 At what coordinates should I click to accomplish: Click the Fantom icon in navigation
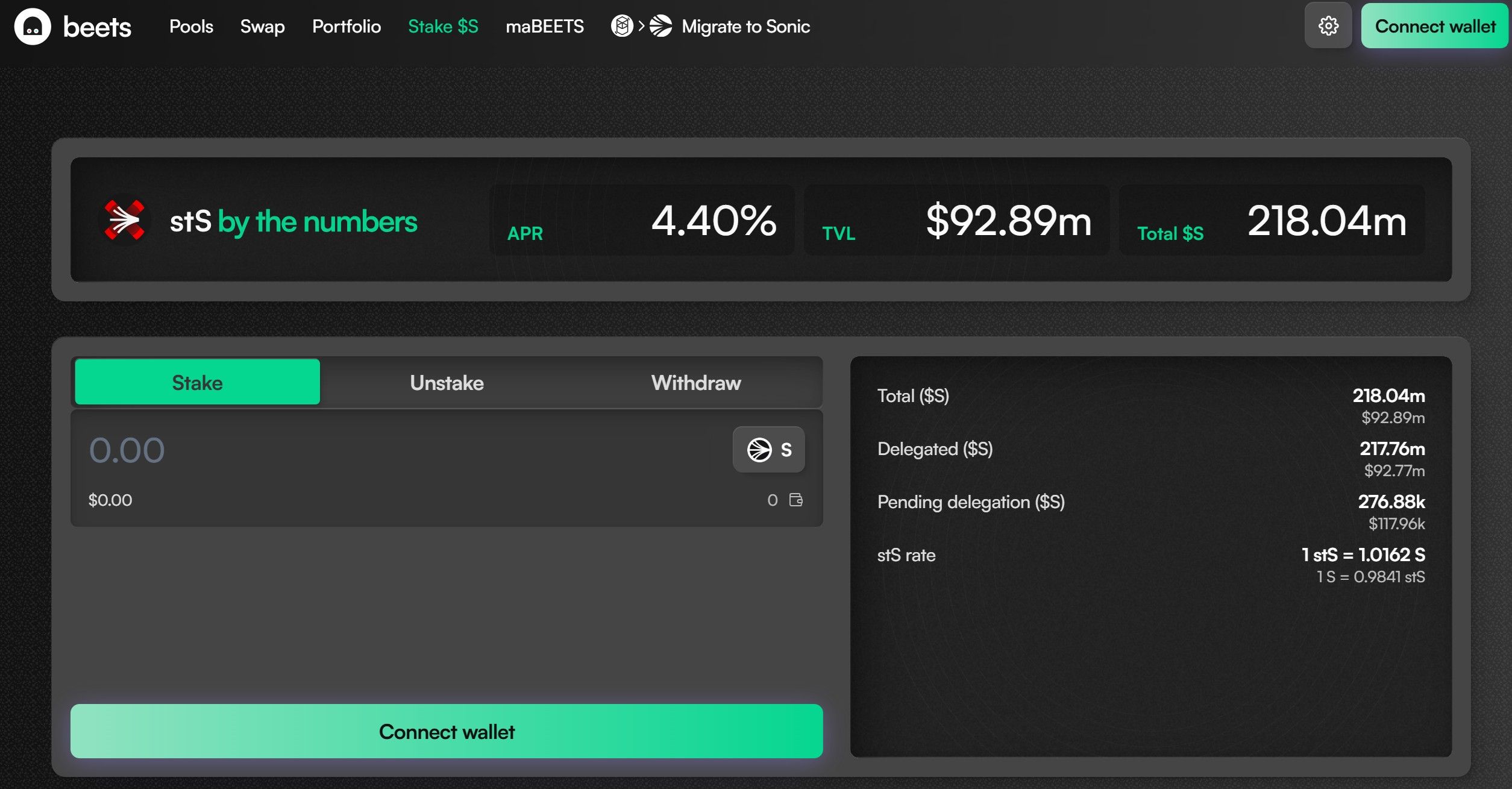pos(622,26)
